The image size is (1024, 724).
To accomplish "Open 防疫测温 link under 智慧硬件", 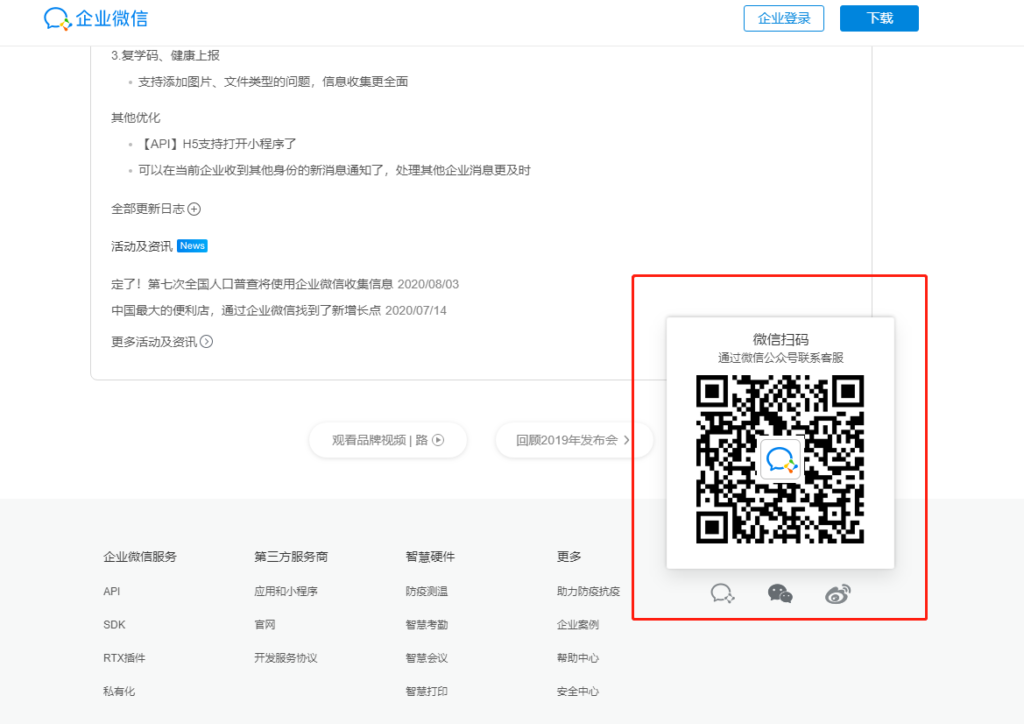I will 426,591.
